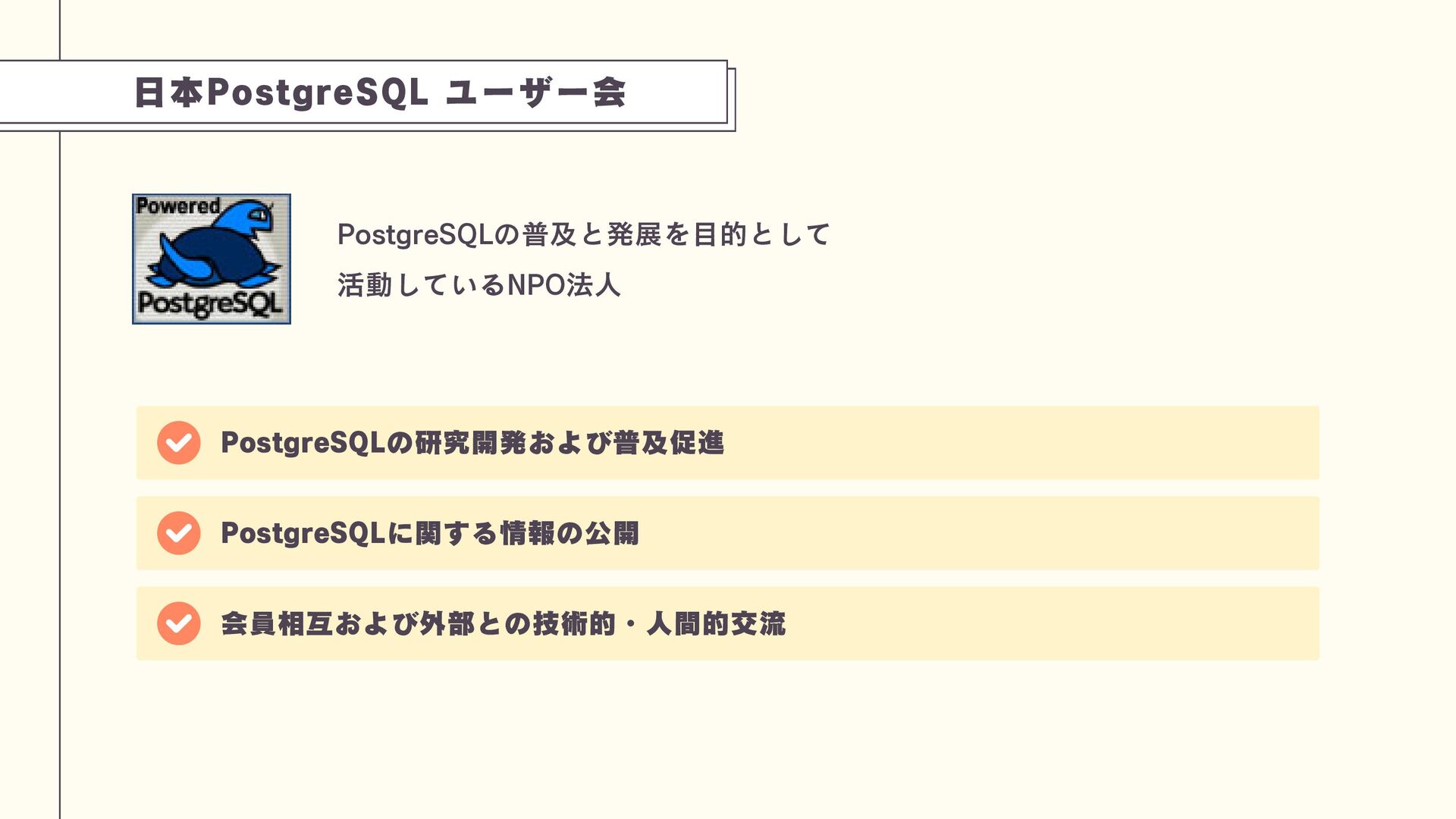
Task: Click the word NPO in the description
Action: [x=535, y=285]
